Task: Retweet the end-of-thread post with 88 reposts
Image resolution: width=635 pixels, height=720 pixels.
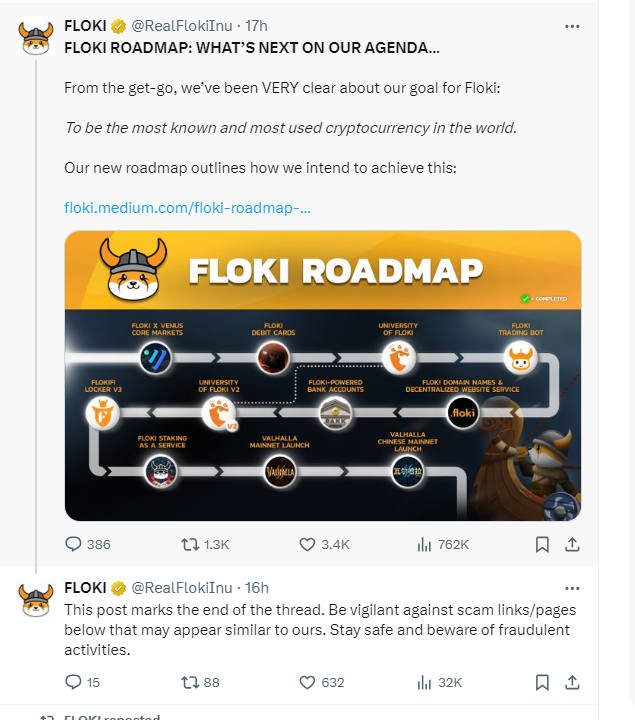Action: pos(188,682)
